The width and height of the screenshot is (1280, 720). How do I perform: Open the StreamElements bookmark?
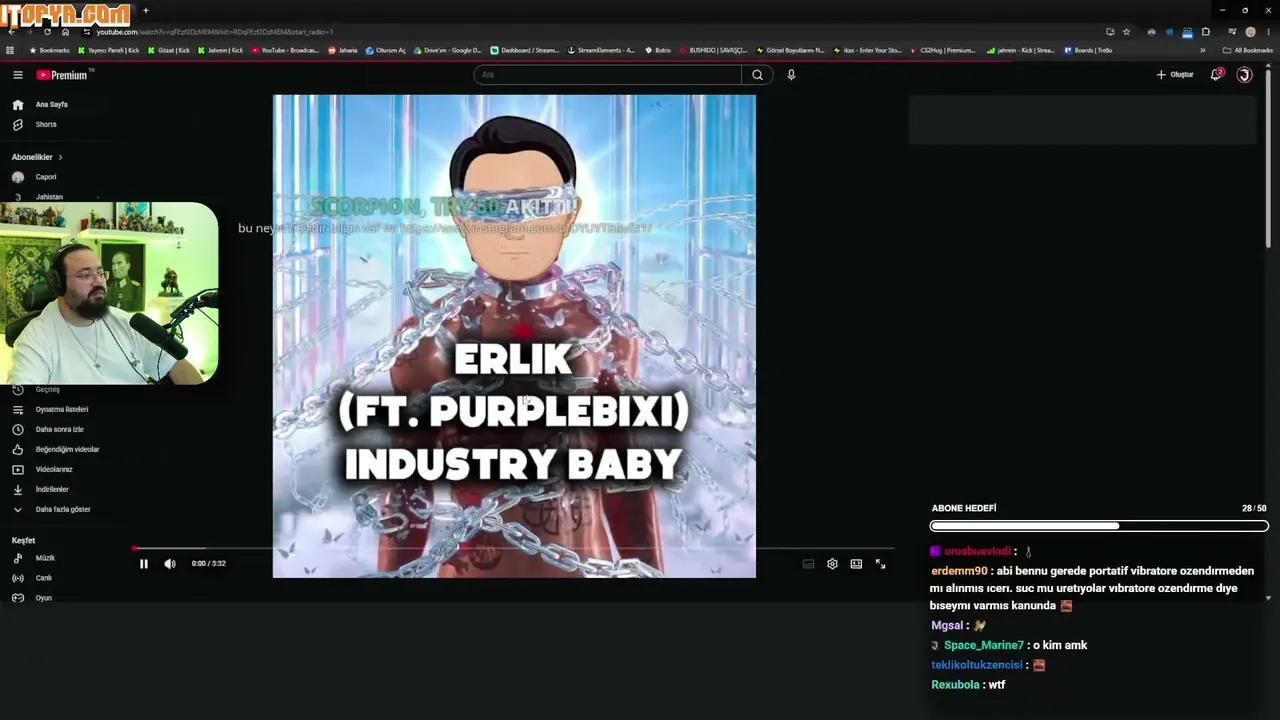601,50
